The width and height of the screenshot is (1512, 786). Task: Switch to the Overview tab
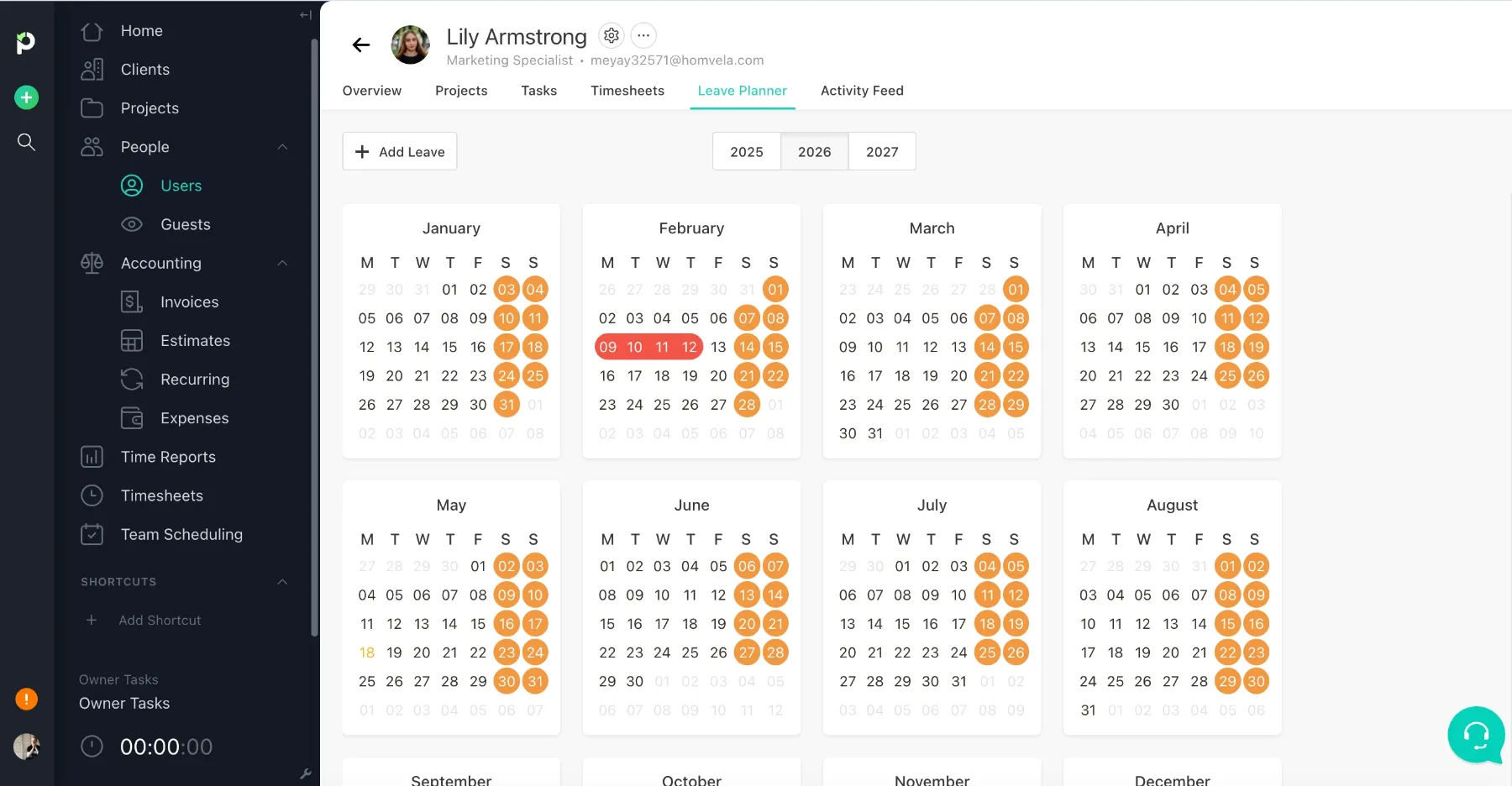click(372, 91)
